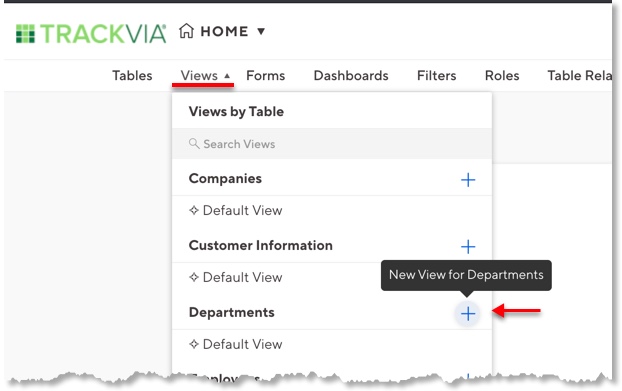Image resolution: width=622 pixels, height=391 pixels.
Task: Select the Roles tab
Action: [x=502, y=75]
